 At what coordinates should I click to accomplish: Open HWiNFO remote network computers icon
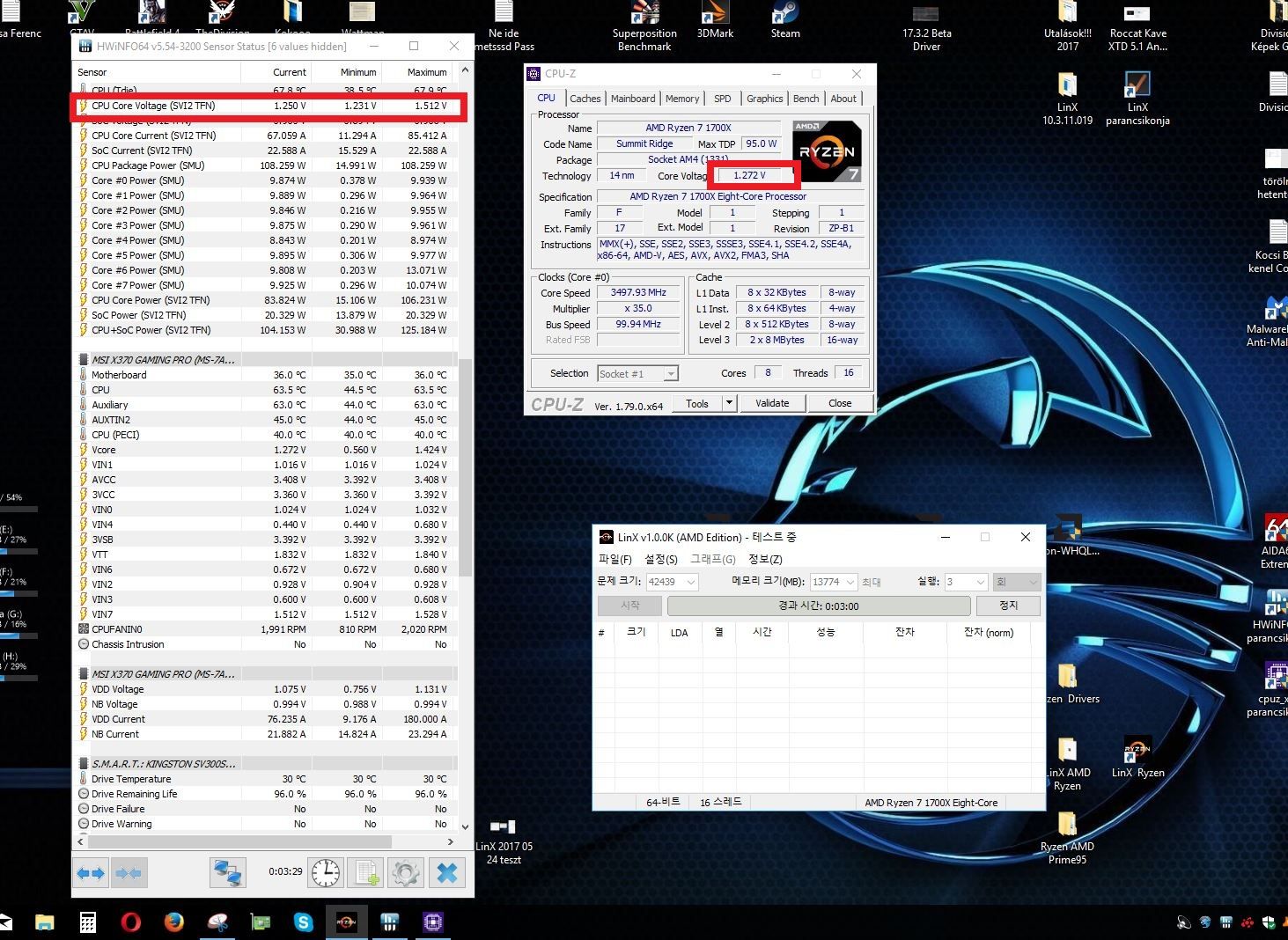pos(227,873)
